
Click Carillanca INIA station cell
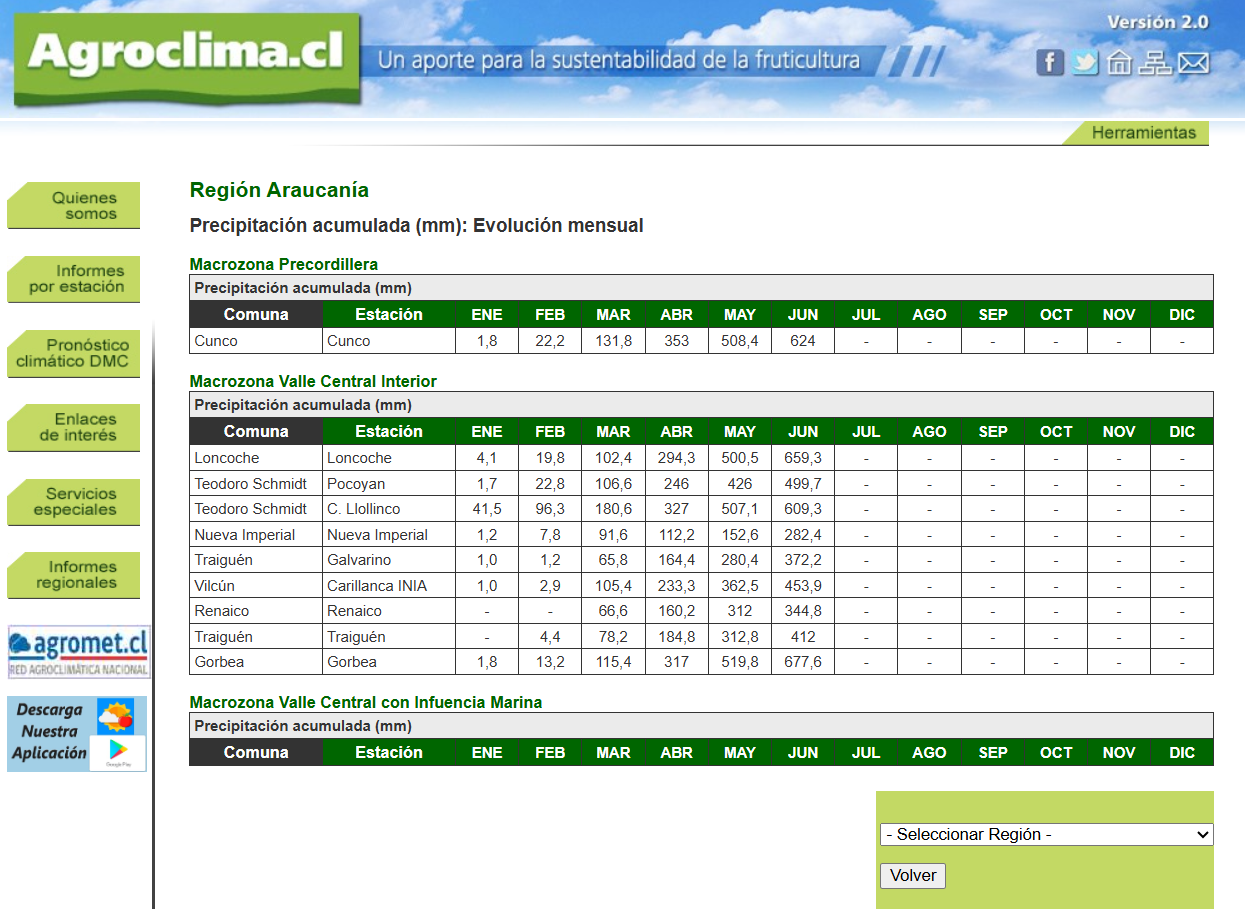(x=389, y=586)
